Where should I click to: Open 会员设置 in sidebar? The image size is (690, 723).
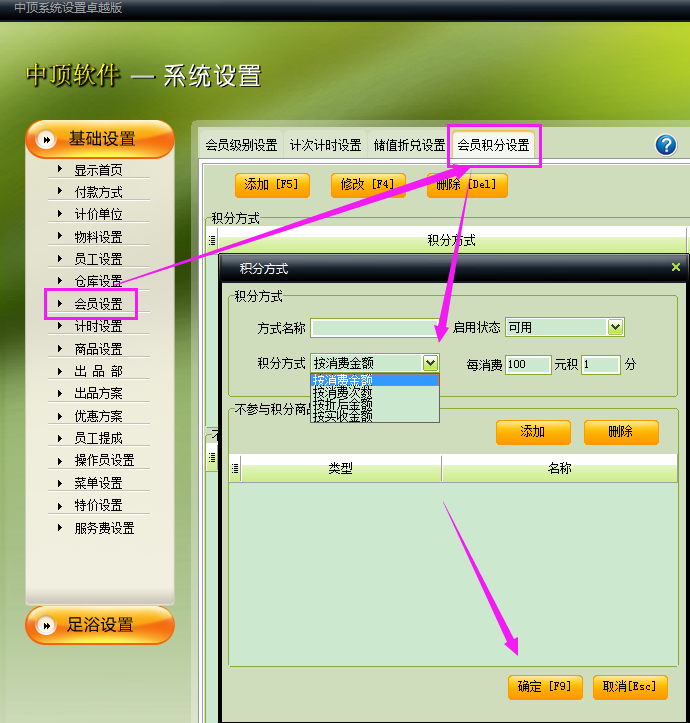point(98,304)
